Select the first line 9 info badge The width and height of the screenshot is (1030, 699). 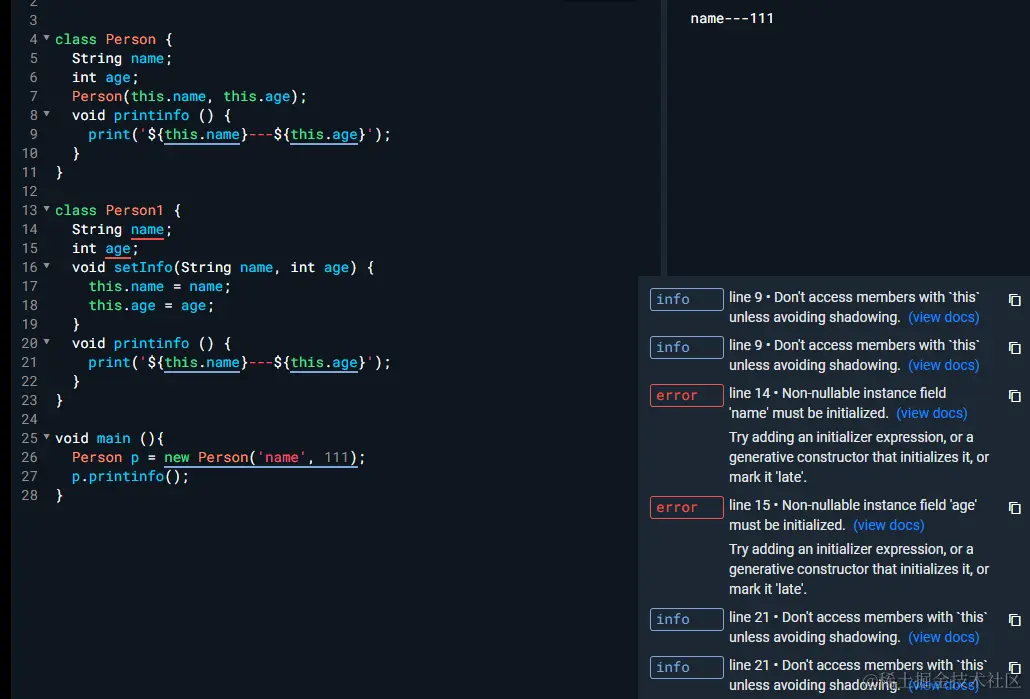(x=686, y=300)
